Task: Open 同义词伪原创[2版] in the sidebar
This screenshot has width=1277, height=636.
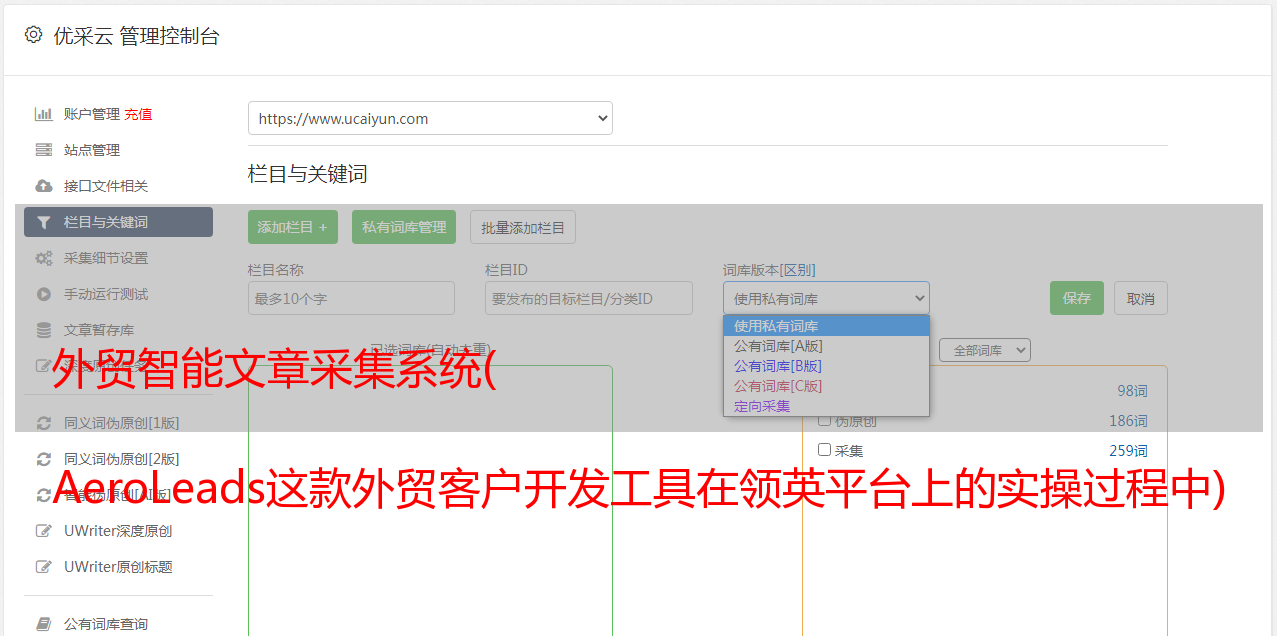Action: pyautogui.click(x=122, y=459)
